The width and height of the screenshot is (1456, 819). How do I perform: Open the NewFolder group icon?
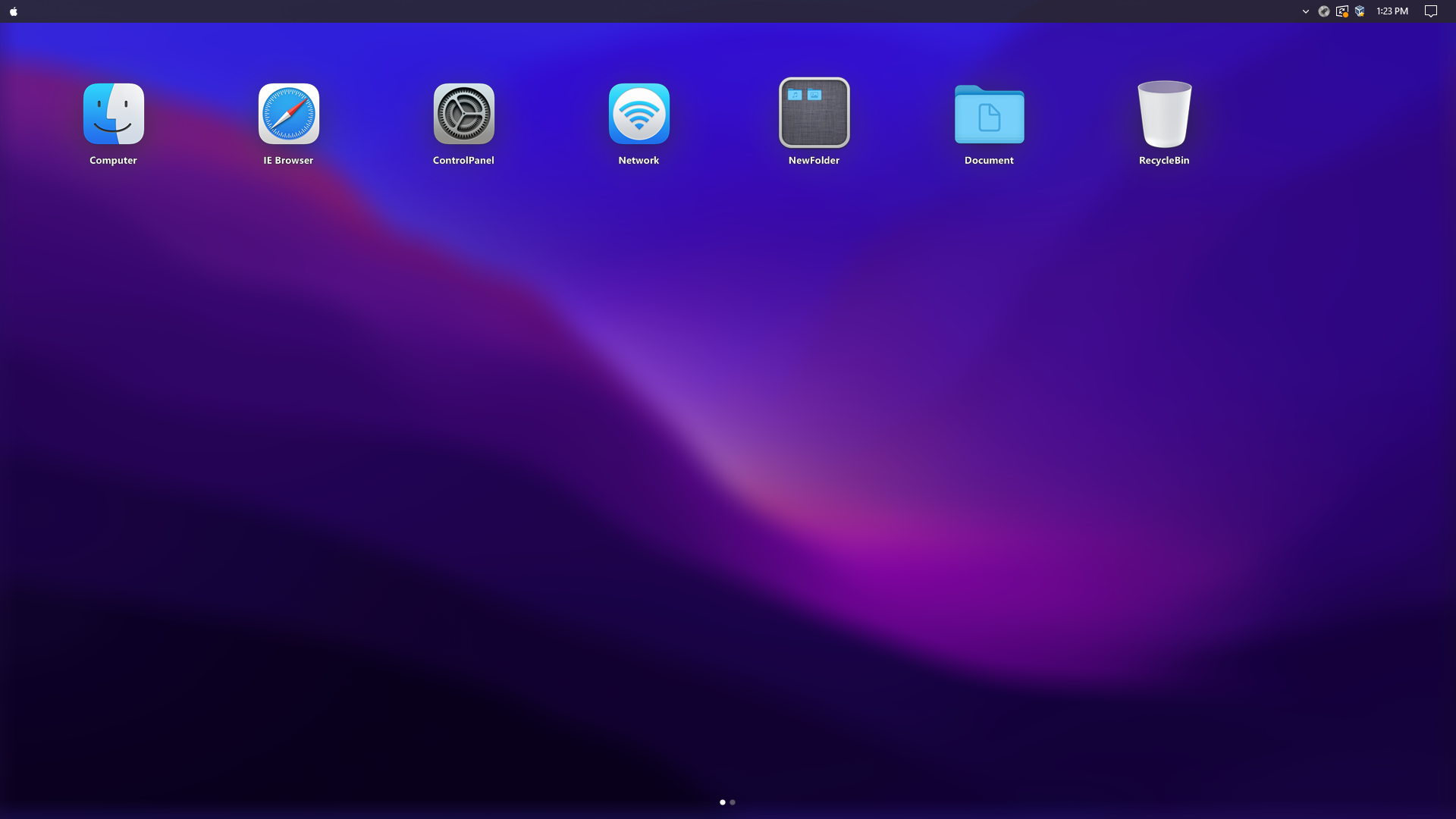[x=814, y=113]
